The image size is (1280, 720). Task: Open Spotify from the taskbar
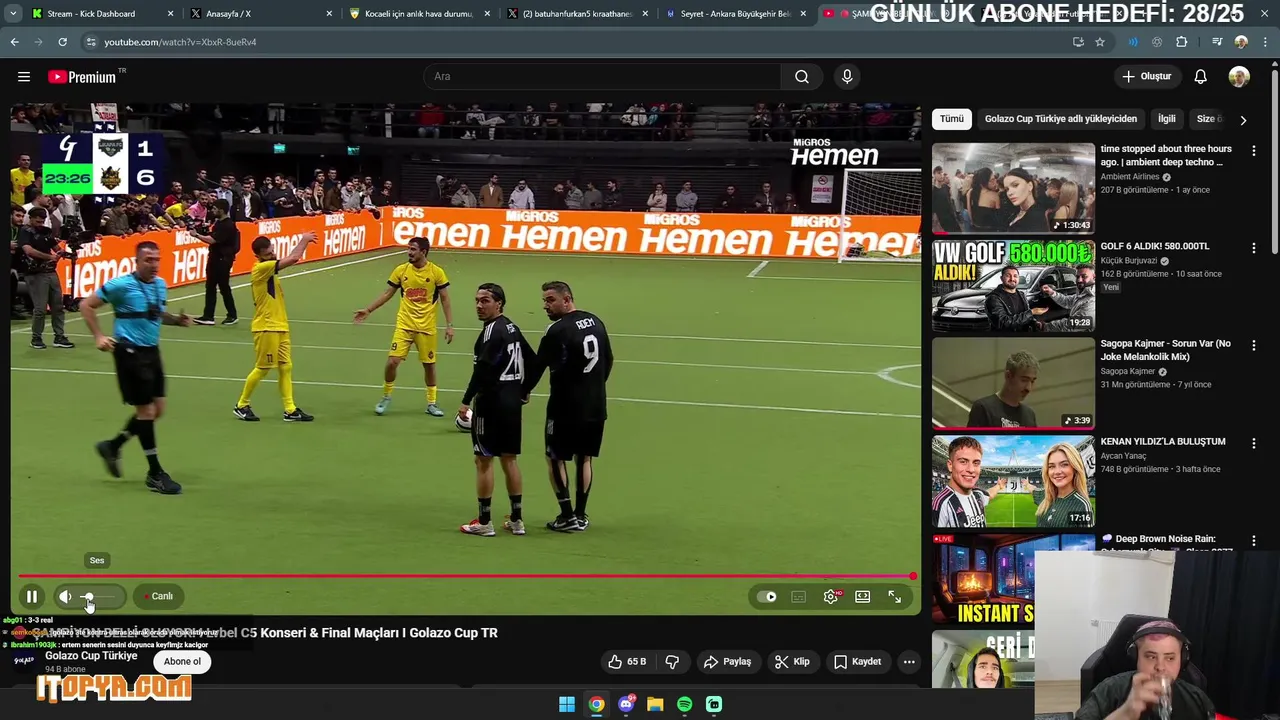pos(684,705)
